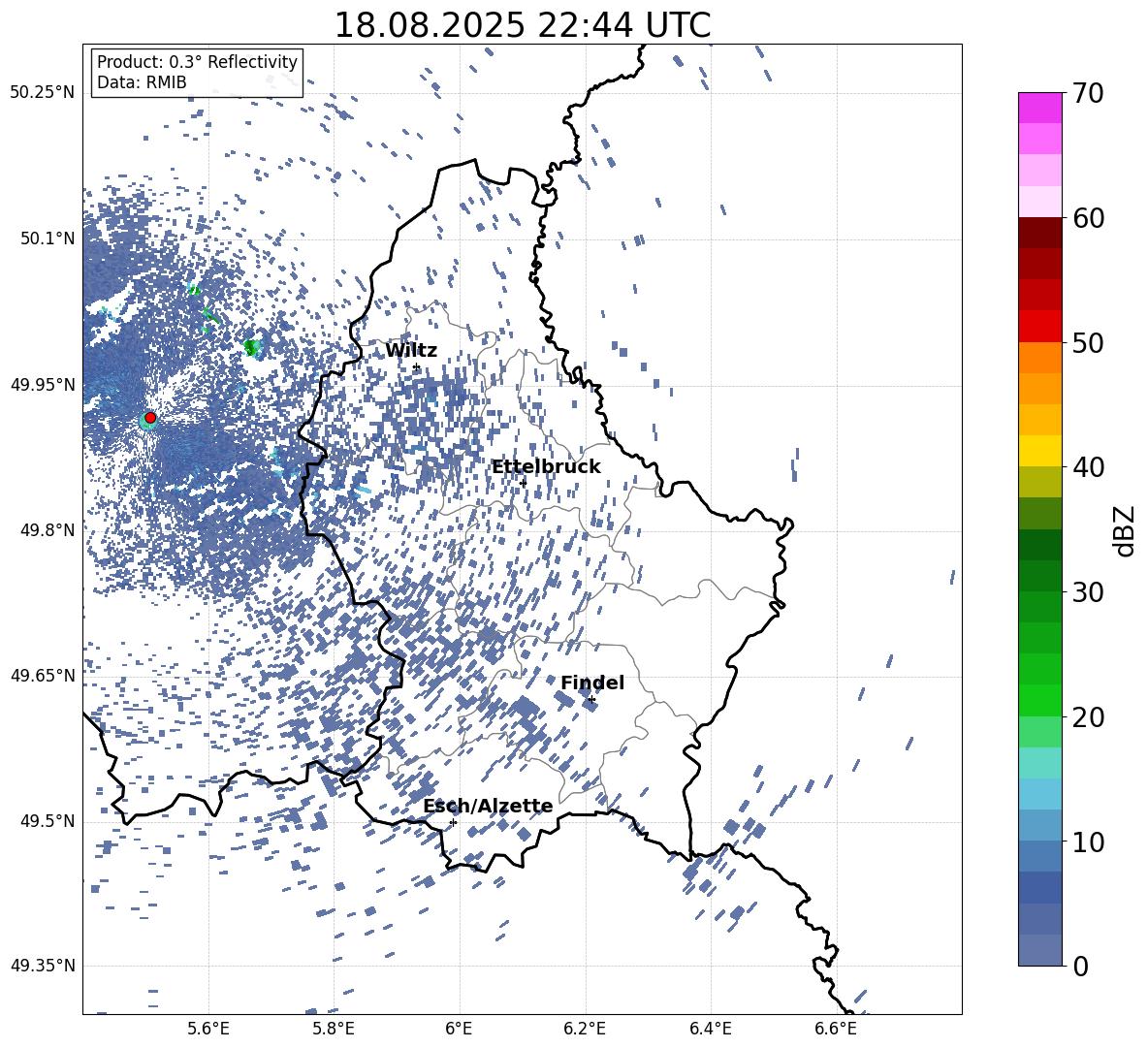The image size is (1148, 1048).
Task: Select the Findel location label
Action: [x=592, y=683]
